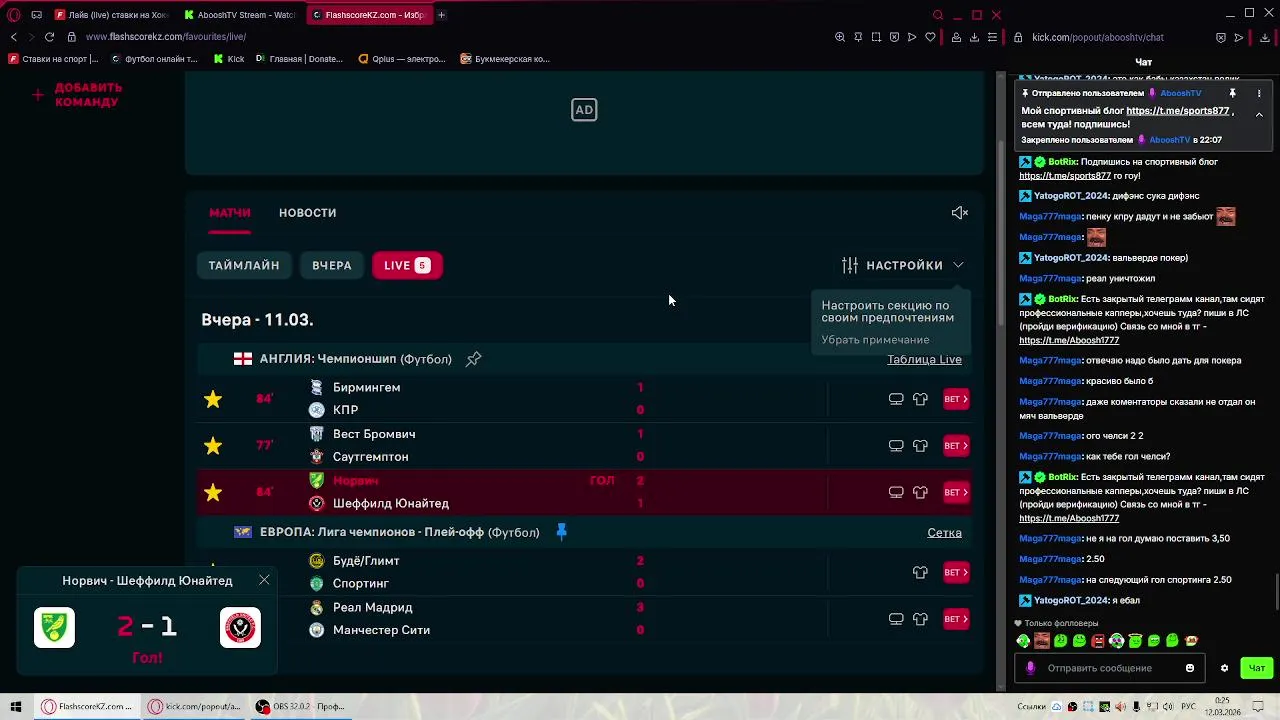Open lineups shirt icon for Реал Мадрид match
This screenshot has width=1280, height=720.
point(920,619)
